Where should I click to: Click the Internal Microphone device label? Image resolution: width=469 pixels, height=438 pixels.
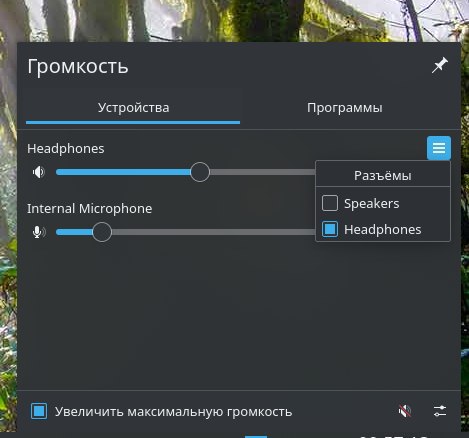point(89,209)
